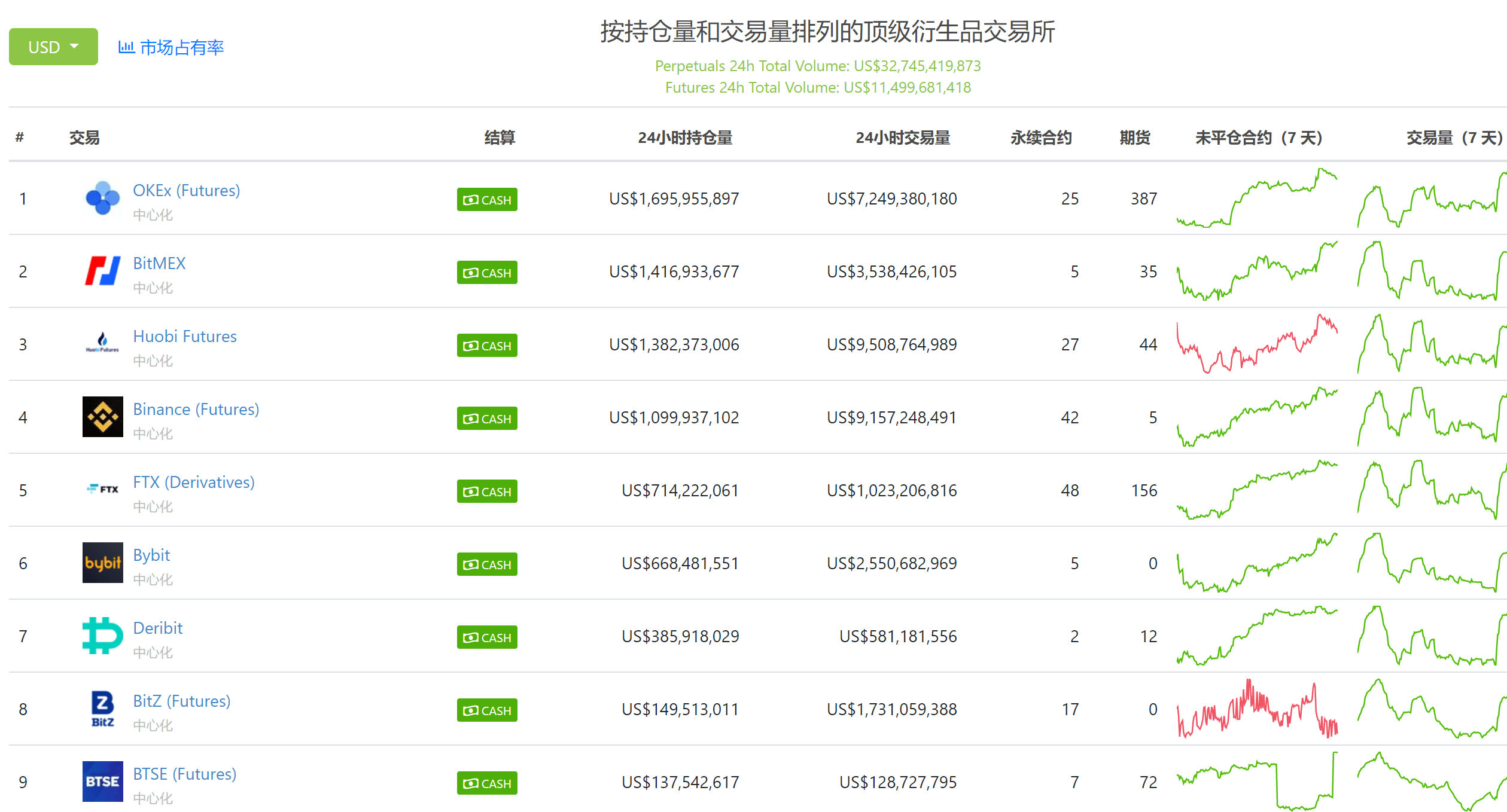Click the BTSE logo icon
The image size is (1507, 812).
pyautogui.click(x=102, y=782)
